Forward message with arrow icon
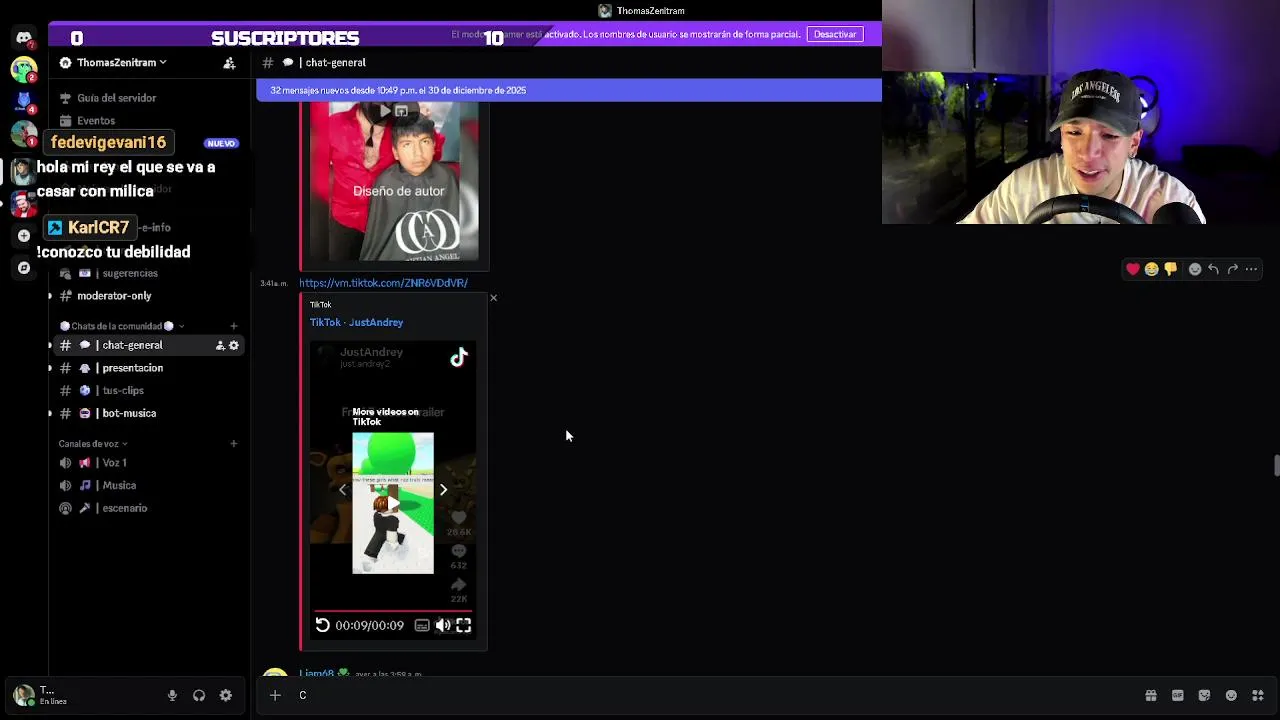Image resolution: width=1280 pixels, height=720 pixels. (x=1232, y=269)
